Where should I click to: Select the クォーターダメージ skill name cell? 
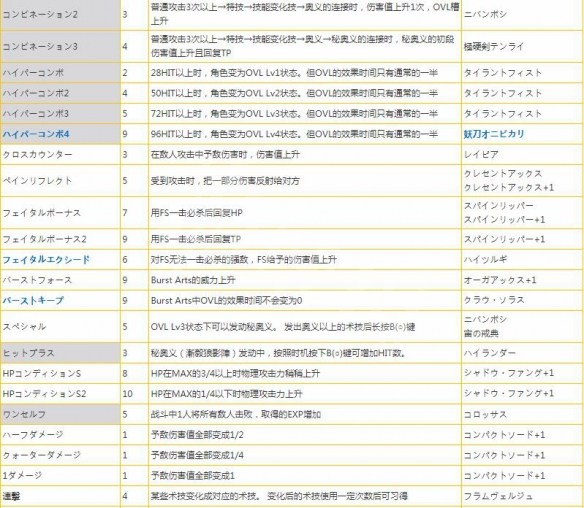click(60, 455)
